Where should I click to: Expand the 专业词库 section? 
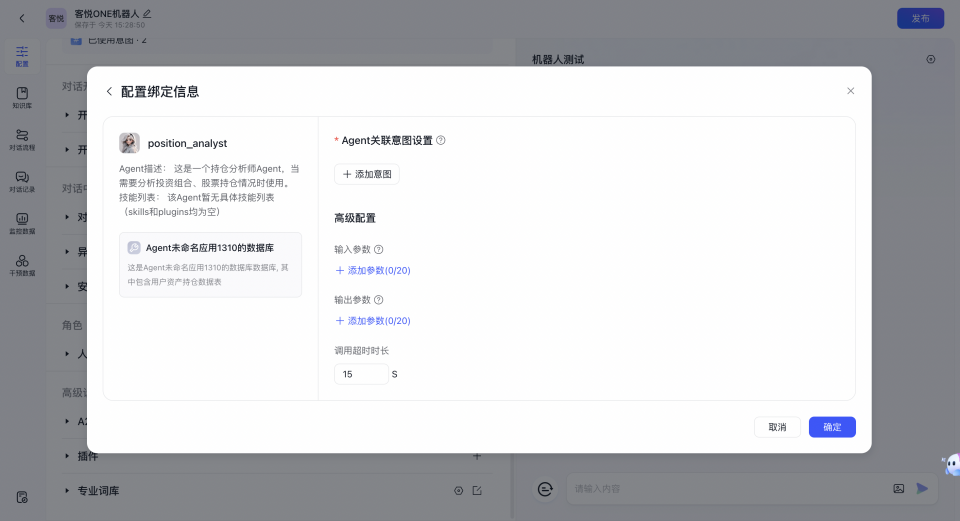tap(67, 490)
